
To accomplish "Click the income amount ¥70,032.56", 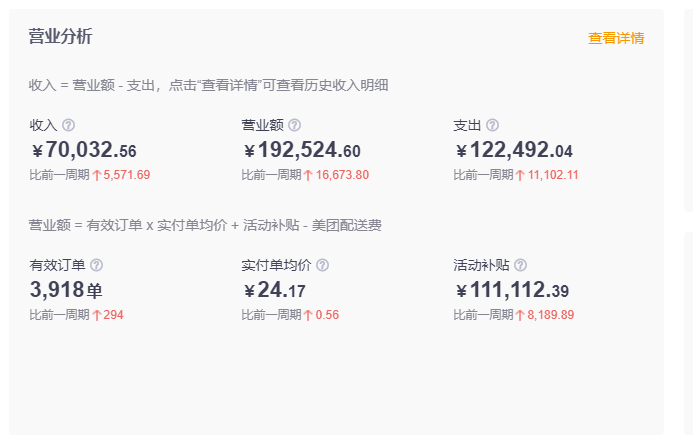I will (x=84, y=150).
